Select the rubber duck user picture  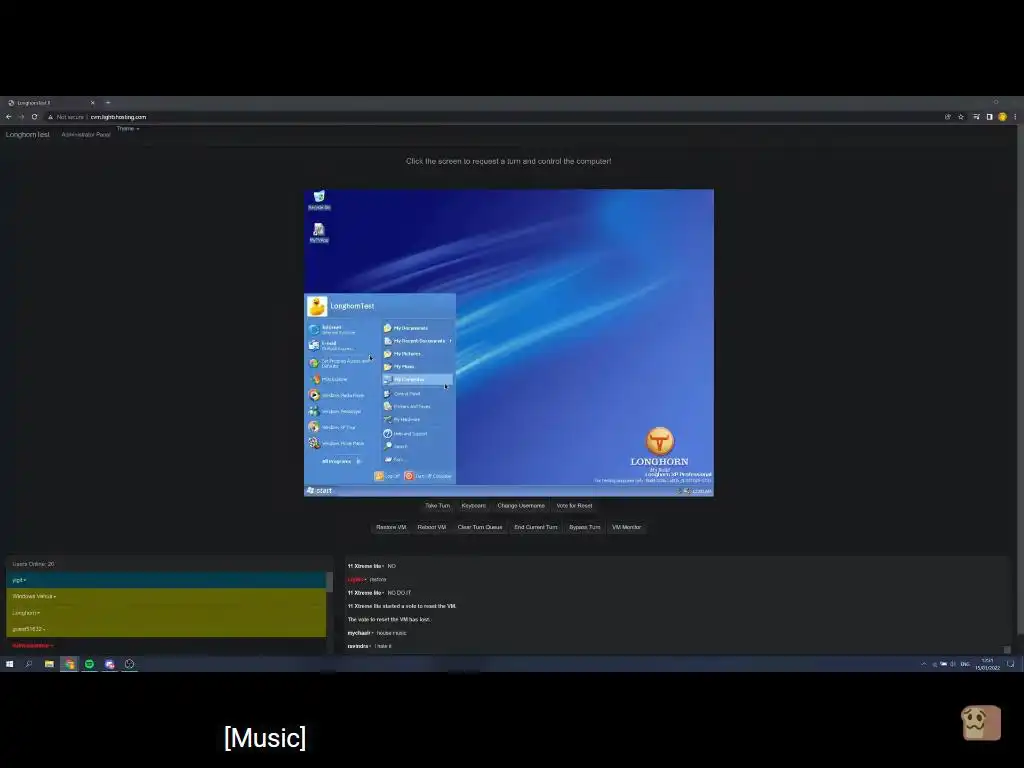[x=317, y=306]
